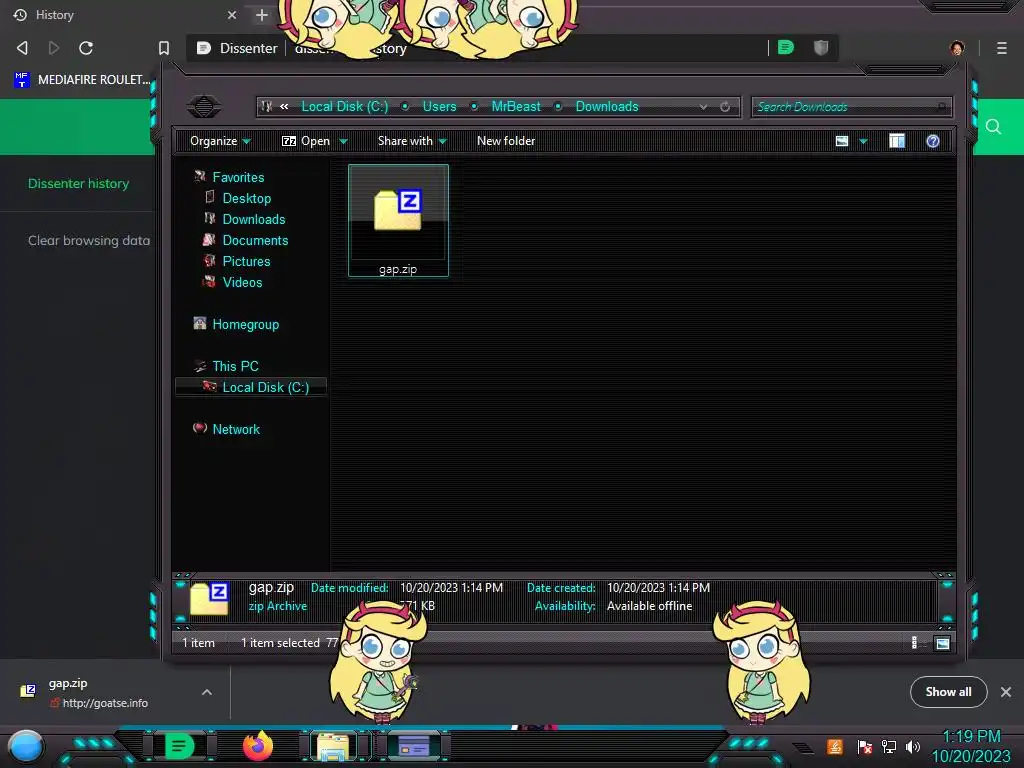The height and width of the screenshot is (768, 1024).
Task: Bookmark this page with the bookmark icon
Action: click(164, 48)
